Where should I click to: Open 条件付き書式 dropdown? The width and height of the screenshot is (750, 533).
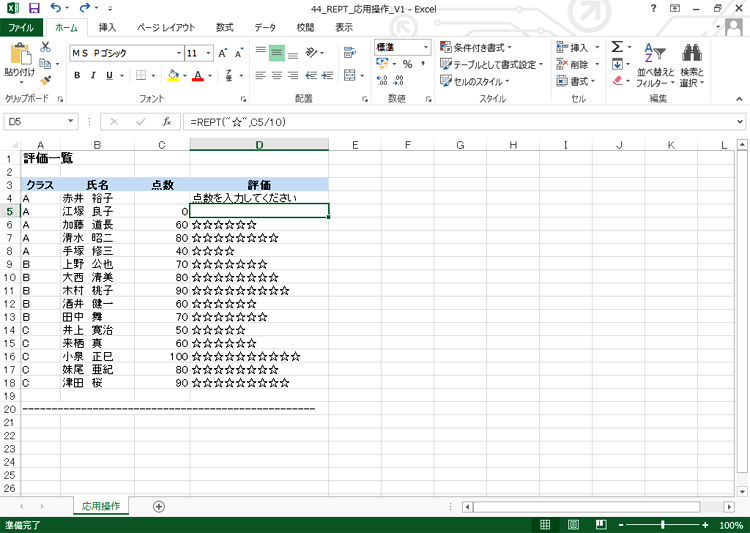point(475,47)
